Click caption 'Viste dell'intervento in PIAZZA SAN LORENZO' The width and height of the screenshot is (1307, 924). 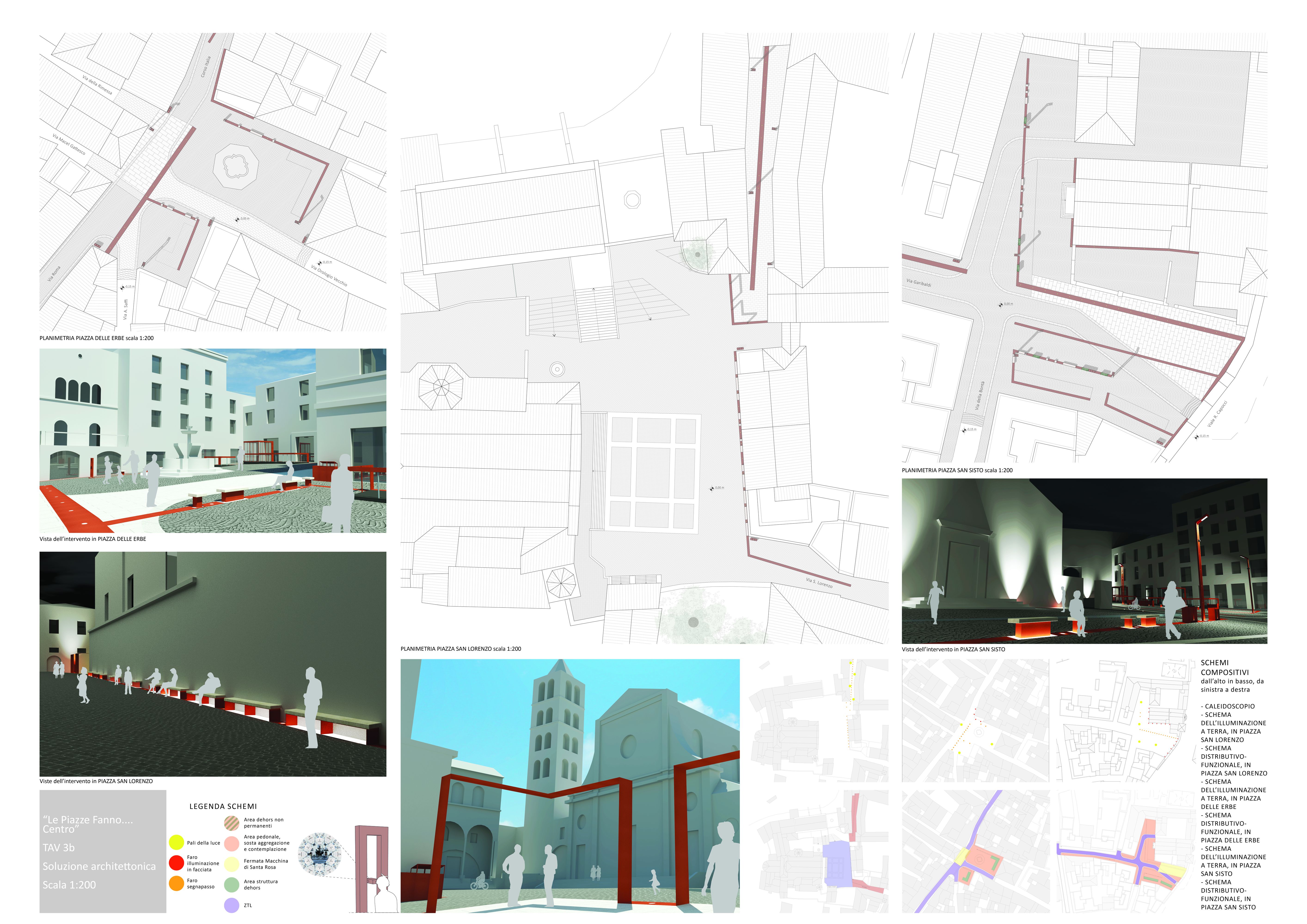(96, 781)
